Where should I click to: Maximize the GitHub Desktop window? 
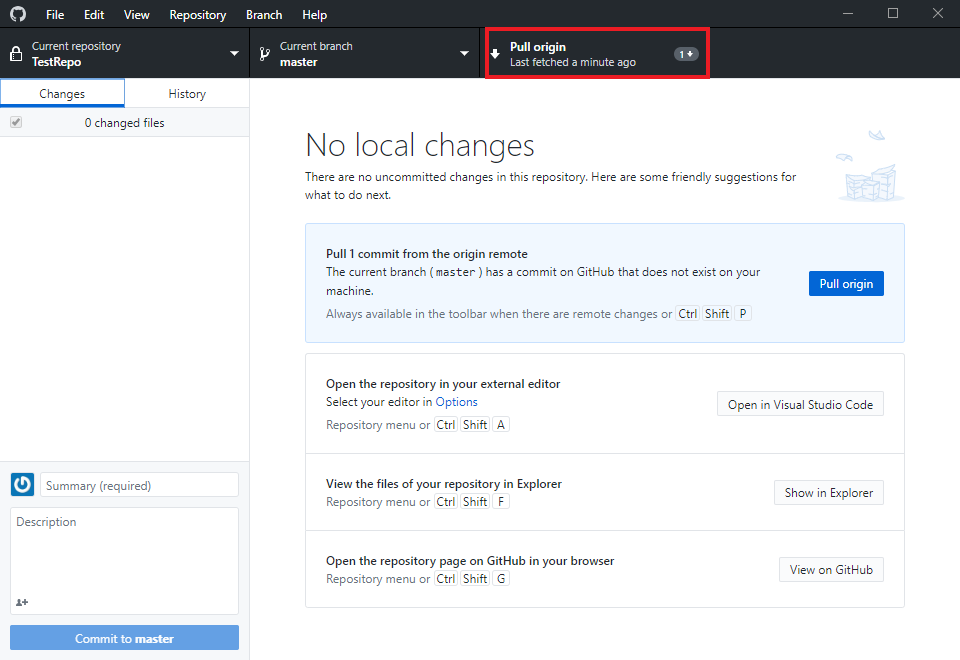893,13
